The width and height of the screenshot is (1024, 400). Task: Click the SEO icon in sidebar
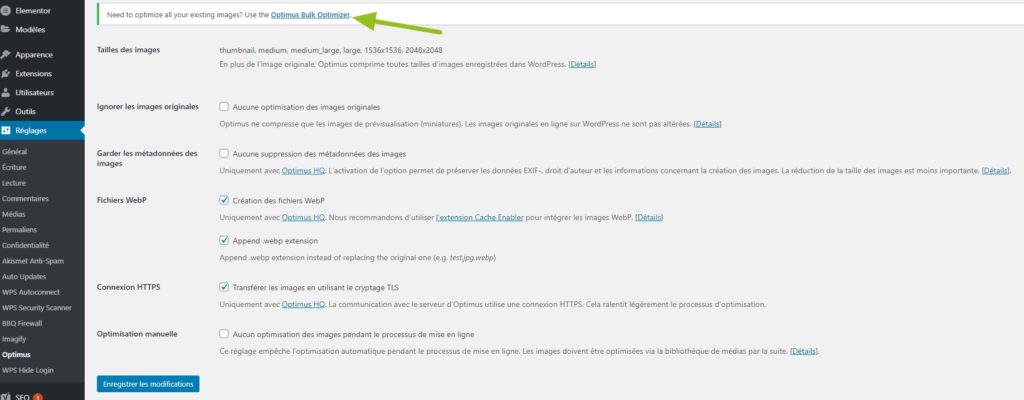[5, 396]
